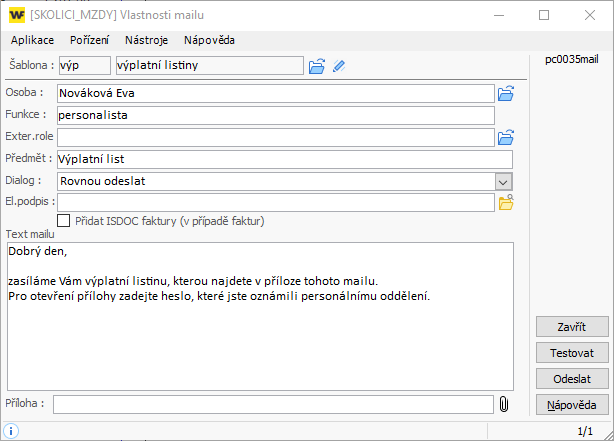Open the Exter.role folder lookup icon
The height and width of the screenshot is (441, 614).
[x=505, y=137]
